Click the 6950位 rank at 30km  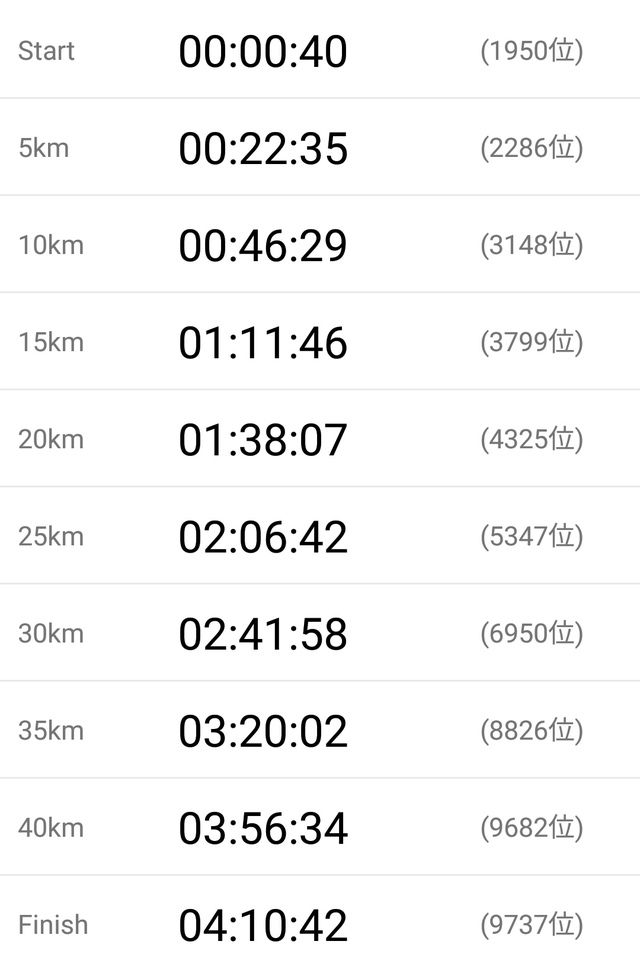coord(532,634)
